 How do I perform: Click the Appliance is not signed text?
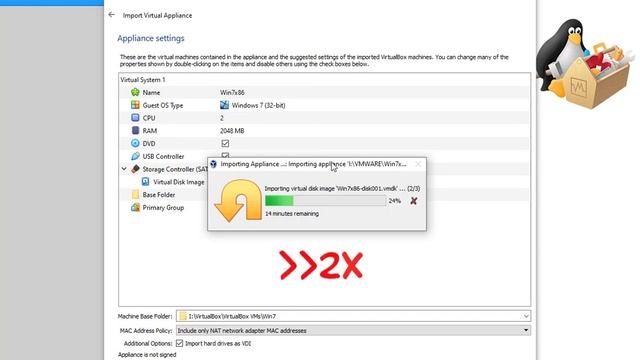tap(147, 354)
